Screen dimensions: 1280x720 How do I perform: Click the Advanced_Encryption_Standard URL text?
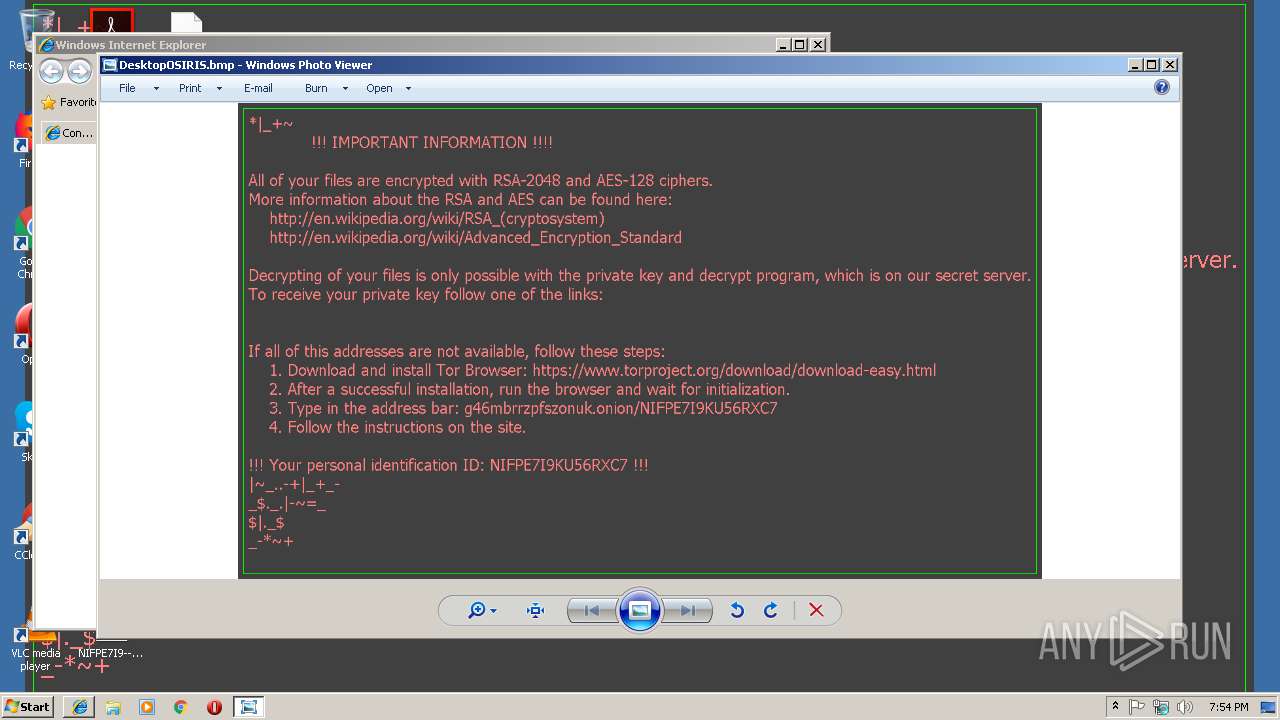click(x=475, y=238)
